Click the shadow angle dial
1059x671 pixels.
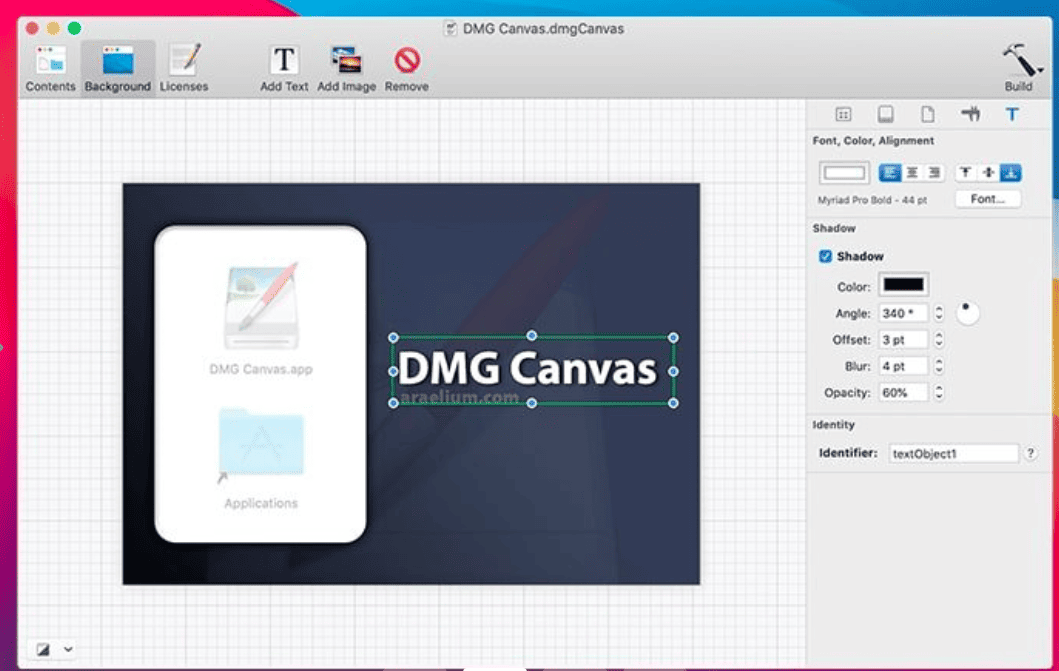[967, 313]
